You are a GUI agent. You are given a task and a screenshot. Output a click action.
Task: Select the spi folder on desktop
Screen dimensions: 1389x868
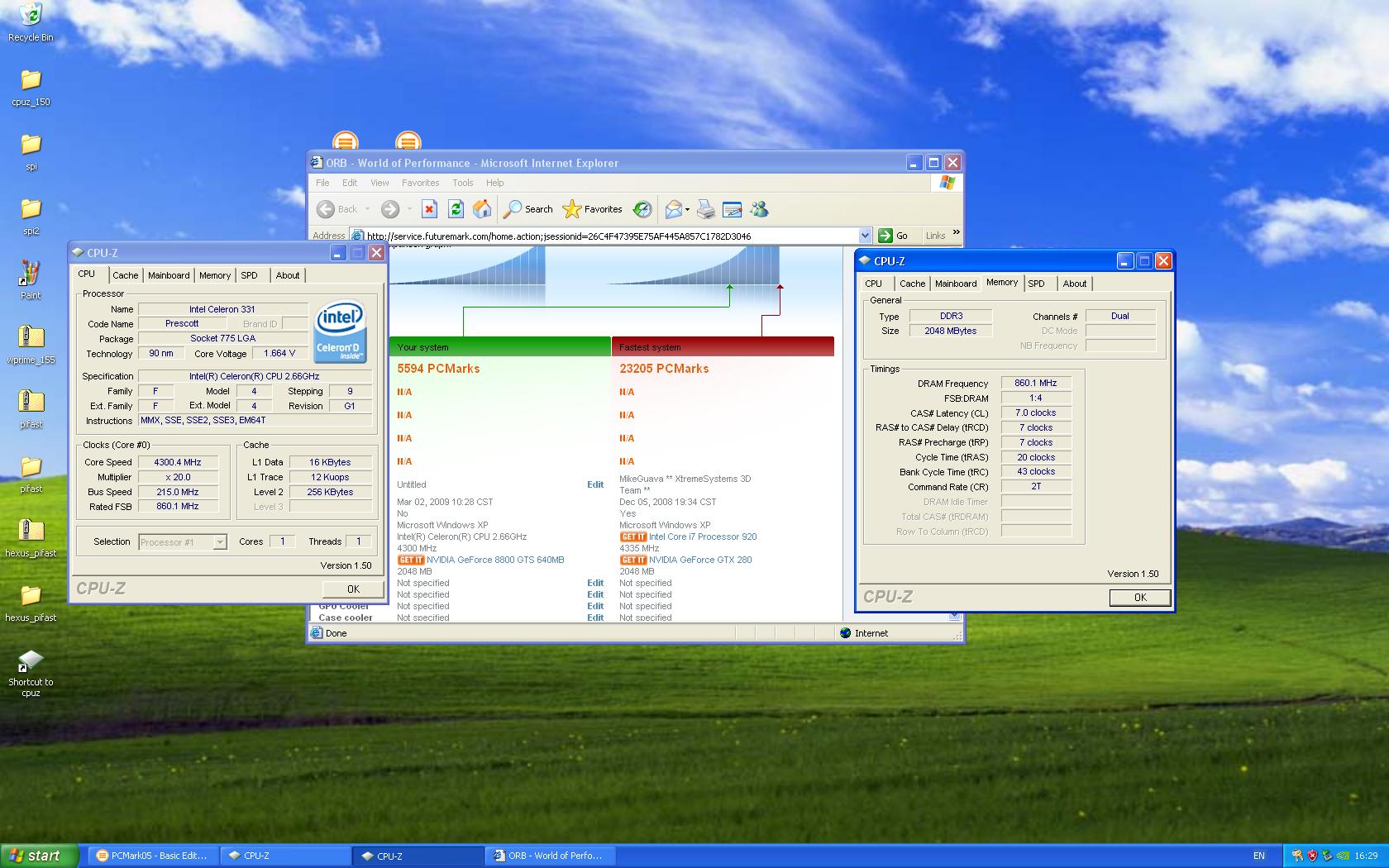click(x=31, y=152)
